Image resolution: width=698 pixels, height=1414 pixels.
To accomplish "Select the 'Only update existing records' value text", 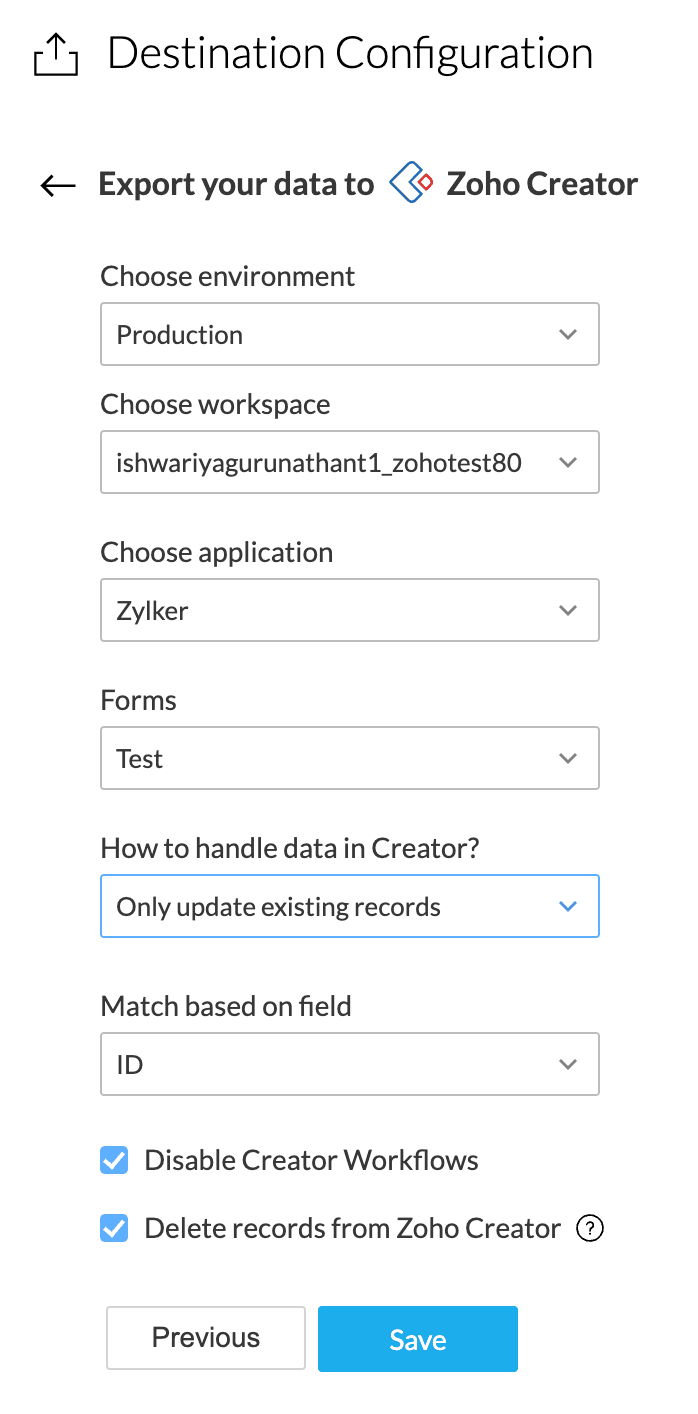I will pos(279,907).
